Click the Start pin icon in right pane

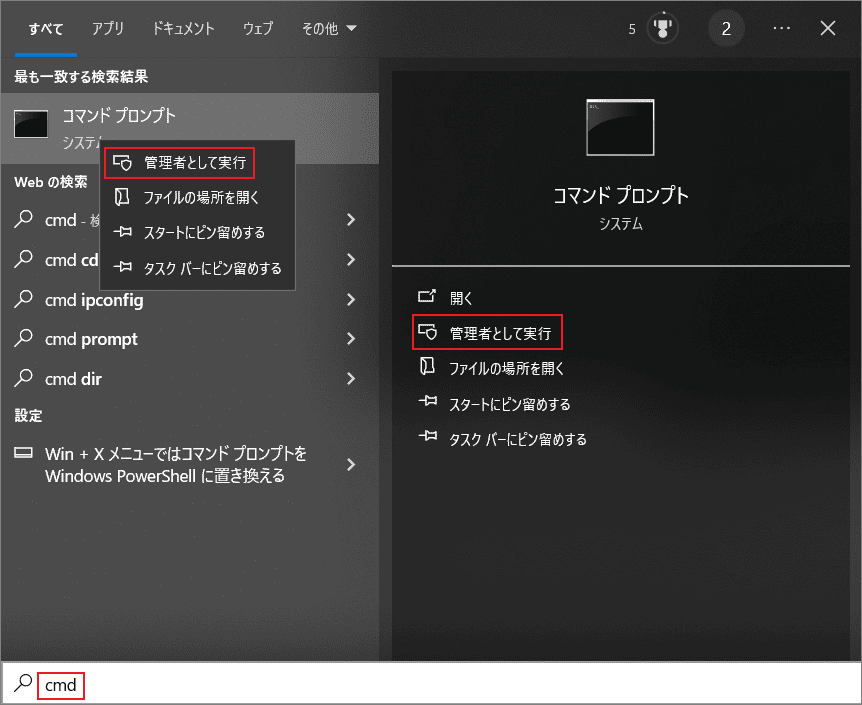tap(428, 401)
